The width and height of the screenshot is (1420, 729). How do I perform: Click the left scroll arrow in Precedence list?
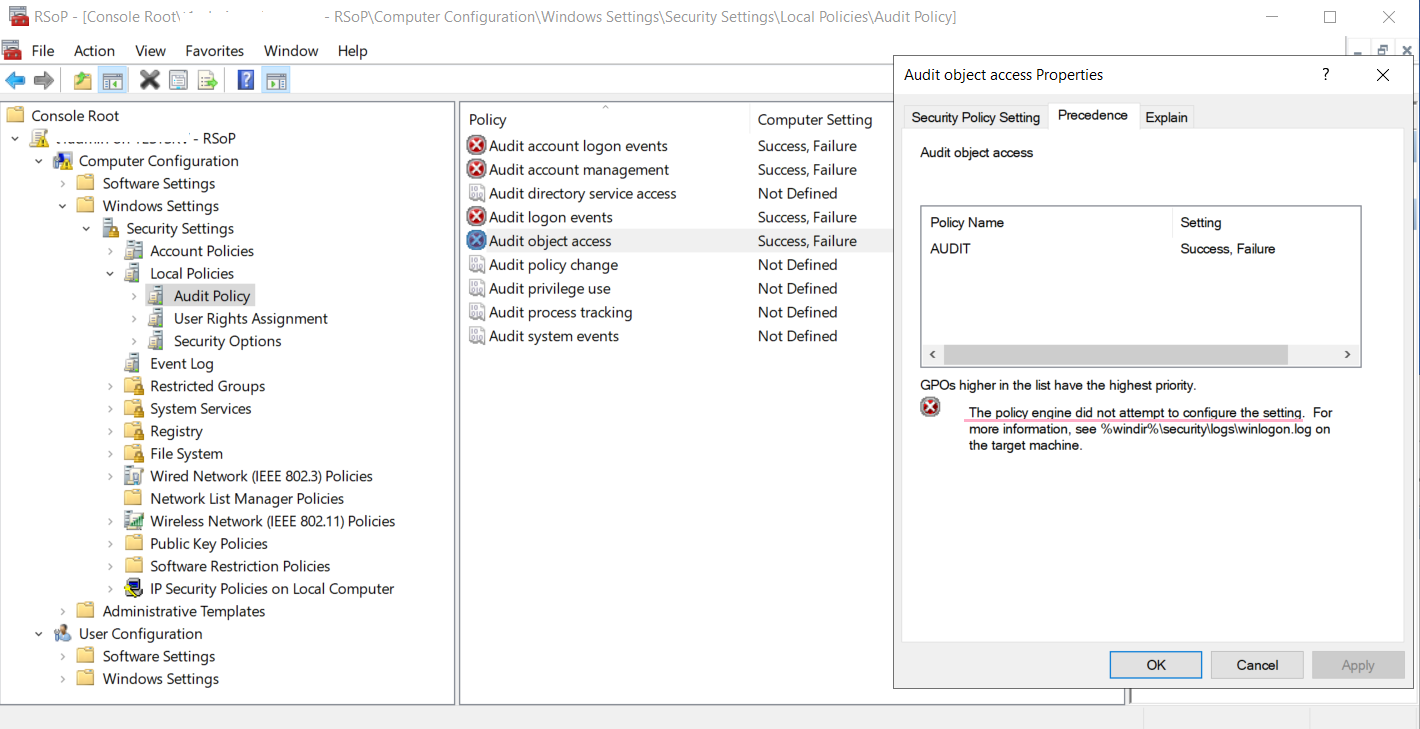932,355
